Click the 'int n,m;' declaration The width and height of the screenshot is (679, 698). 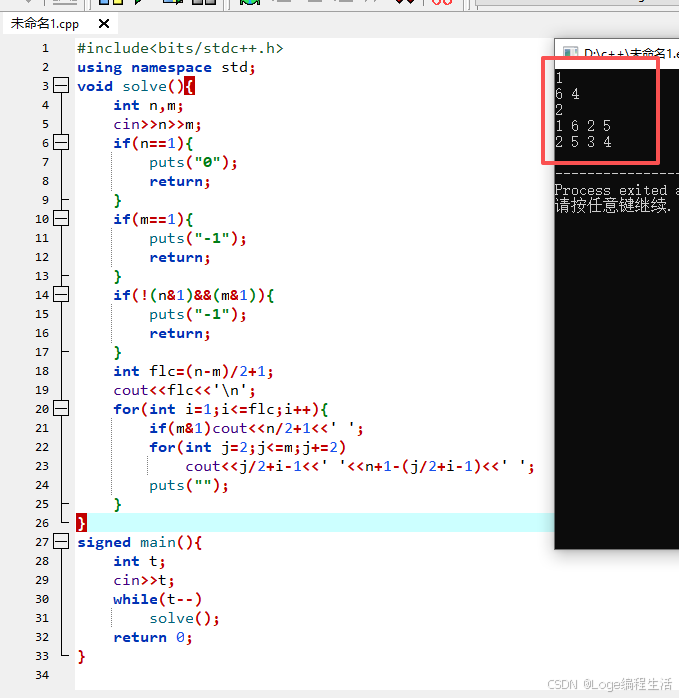148,106
